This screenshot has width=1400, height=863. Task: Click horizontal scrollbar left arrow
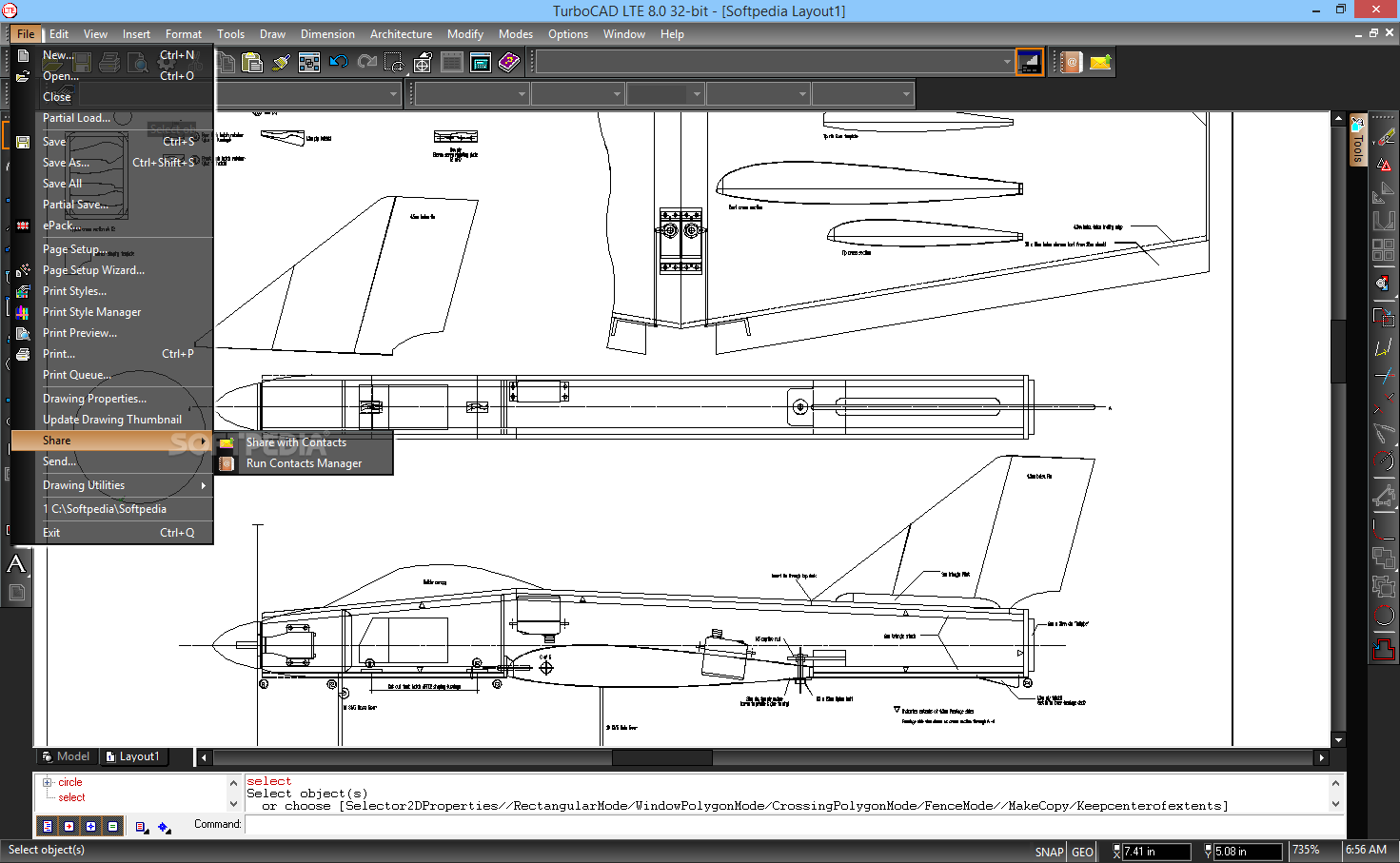(x=204, y=758)
